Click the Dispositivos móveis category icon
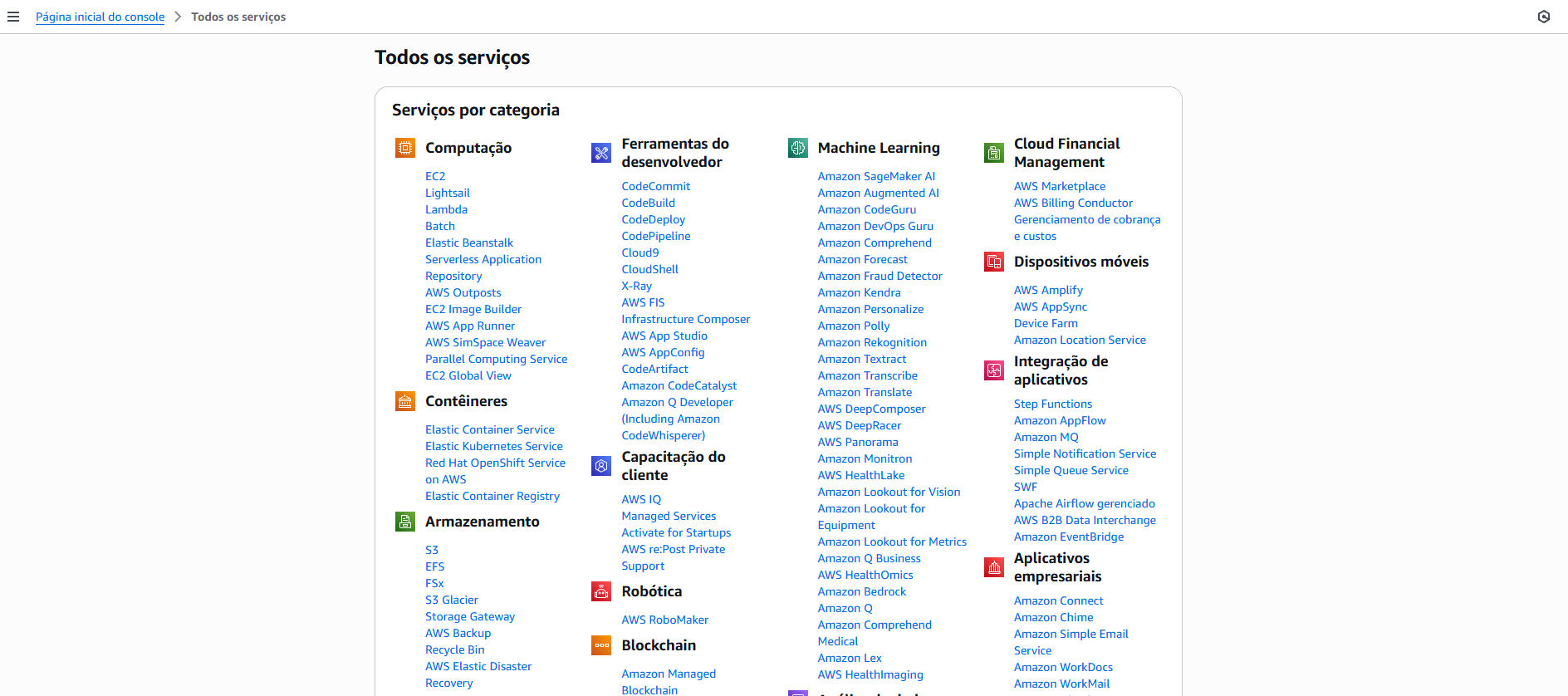 click(994, 262)
